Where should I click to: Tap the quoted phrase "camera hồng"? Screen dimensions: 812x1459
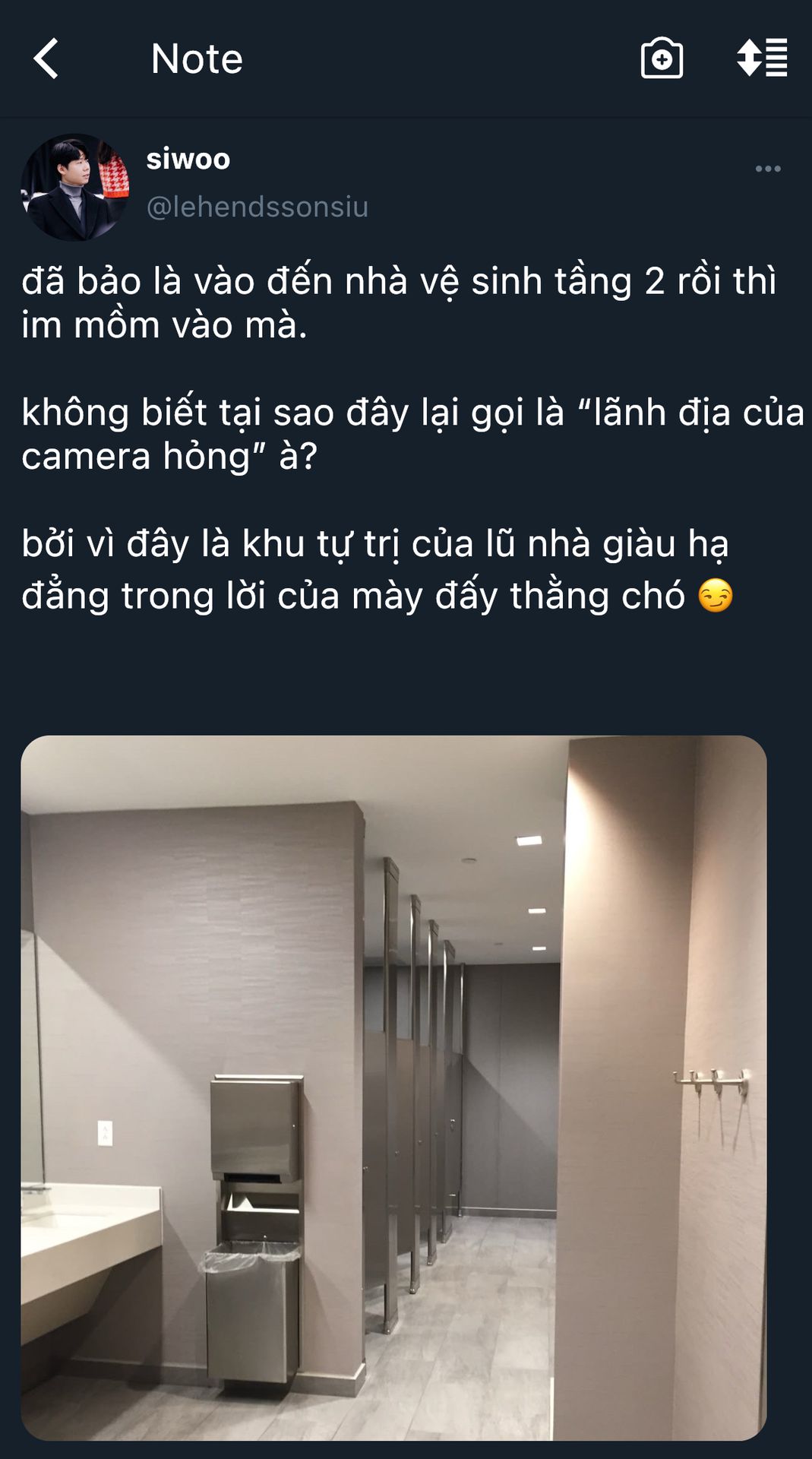[136, 456]
